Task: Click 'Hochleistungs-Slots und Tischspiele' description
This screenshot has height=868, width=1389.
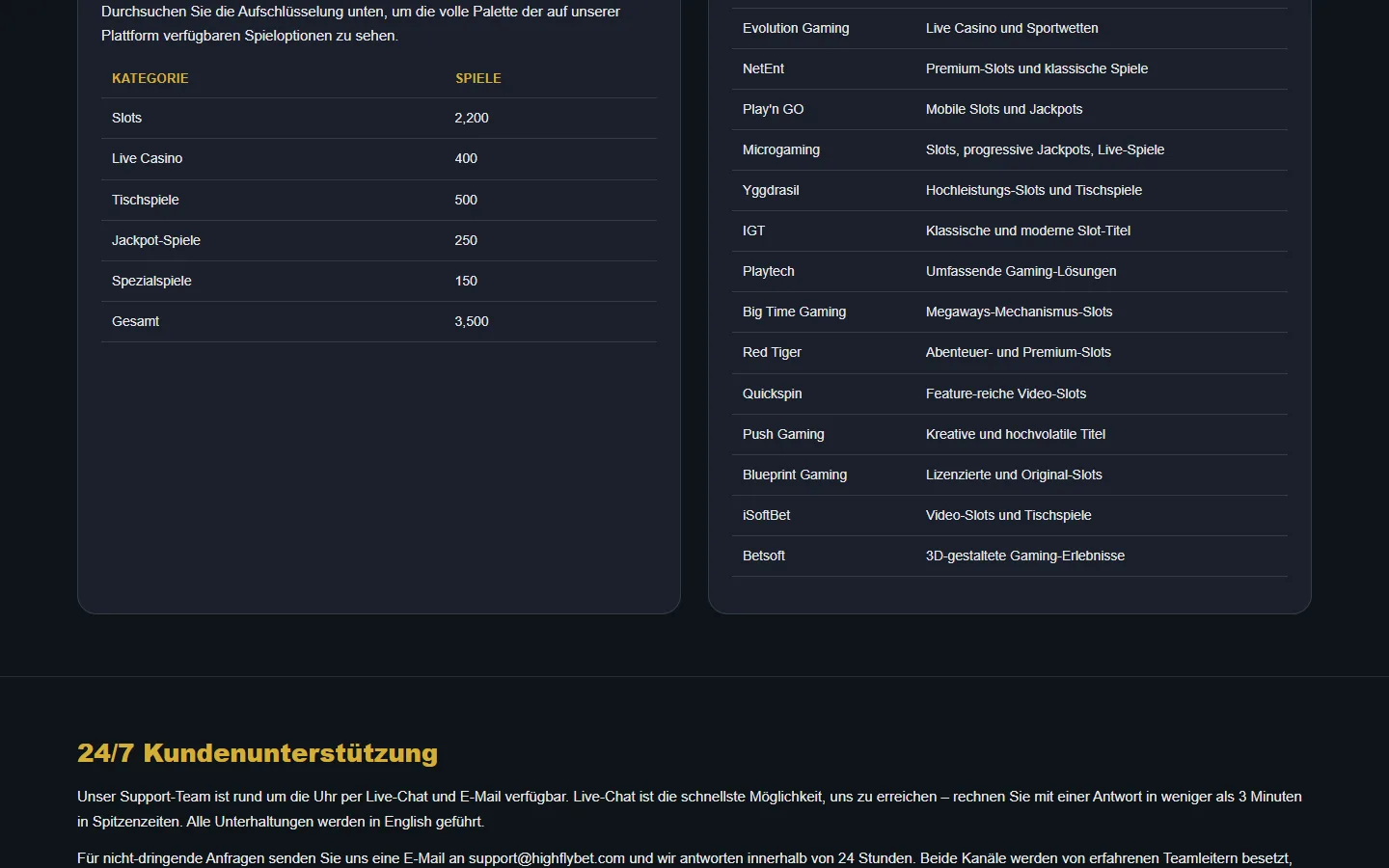Action: 1034,190
